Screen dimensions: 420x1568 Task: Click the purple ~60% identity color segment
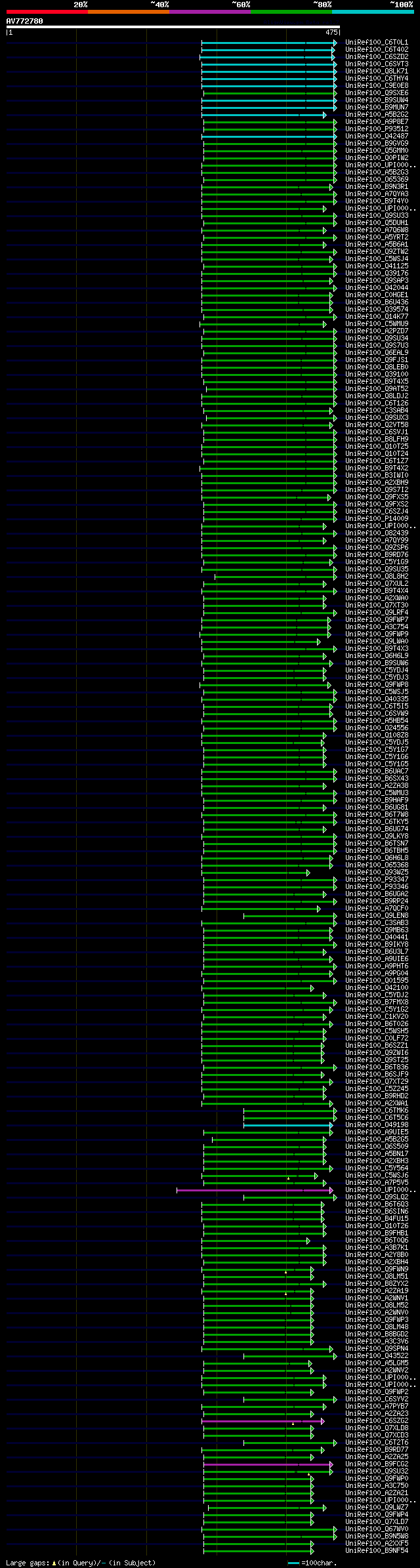click(210, 12)
